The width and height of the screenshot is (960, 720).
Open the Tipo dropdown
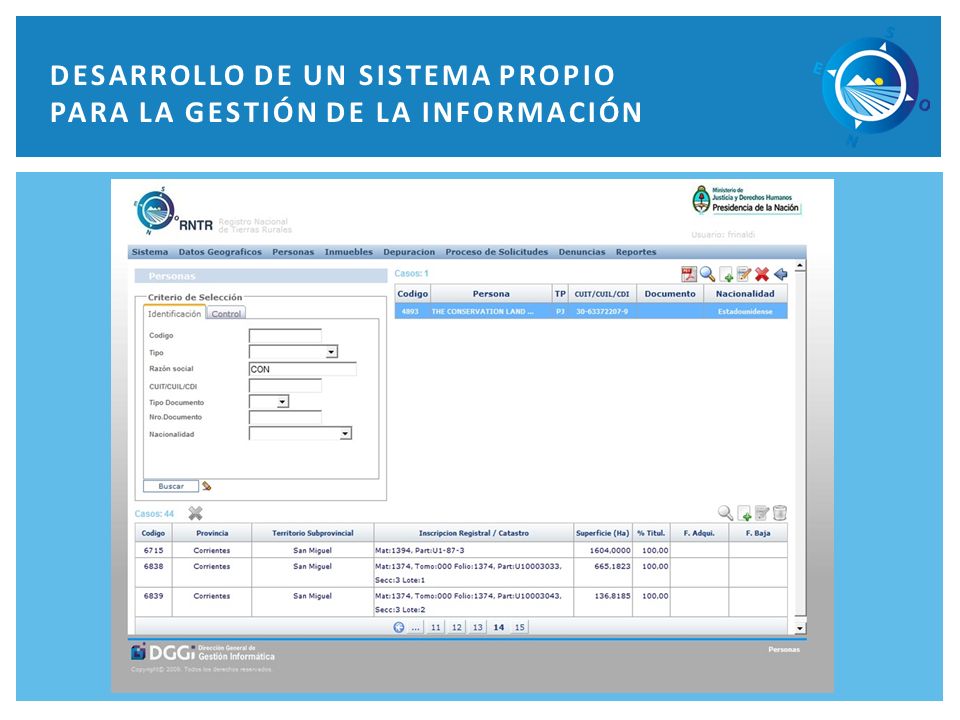pos(331,352)
